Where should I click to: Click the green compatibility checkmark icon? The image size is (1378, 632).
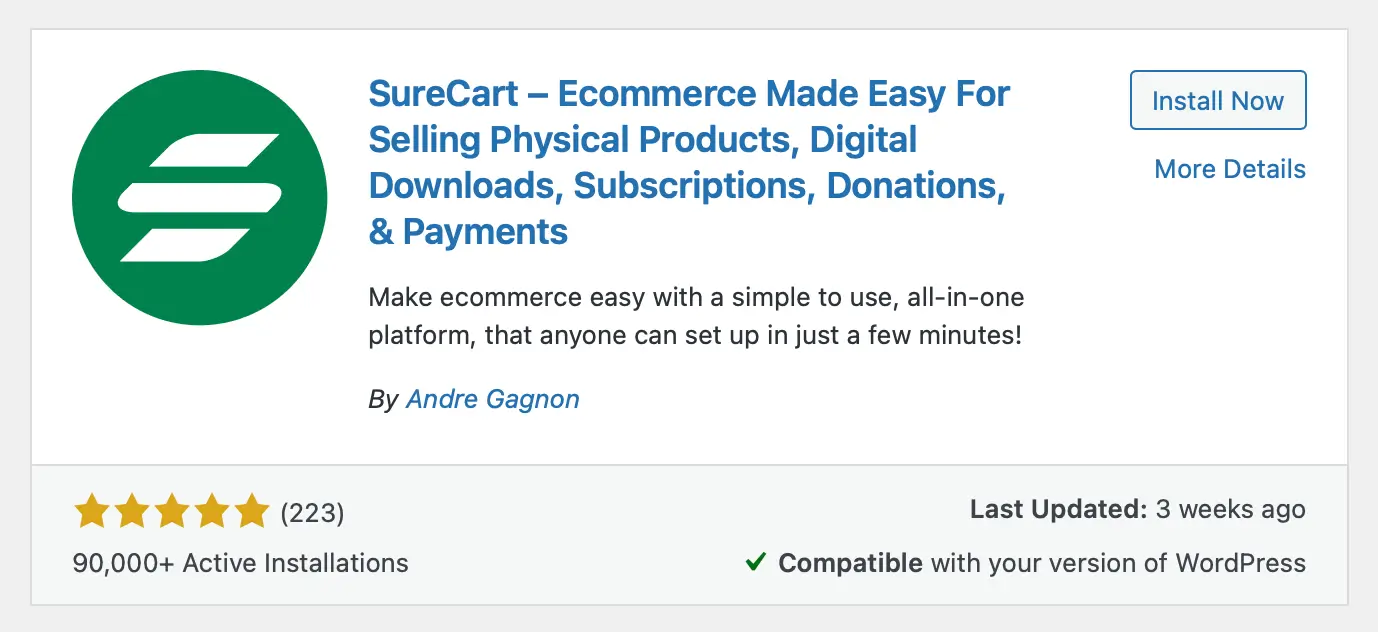(756, 562)
